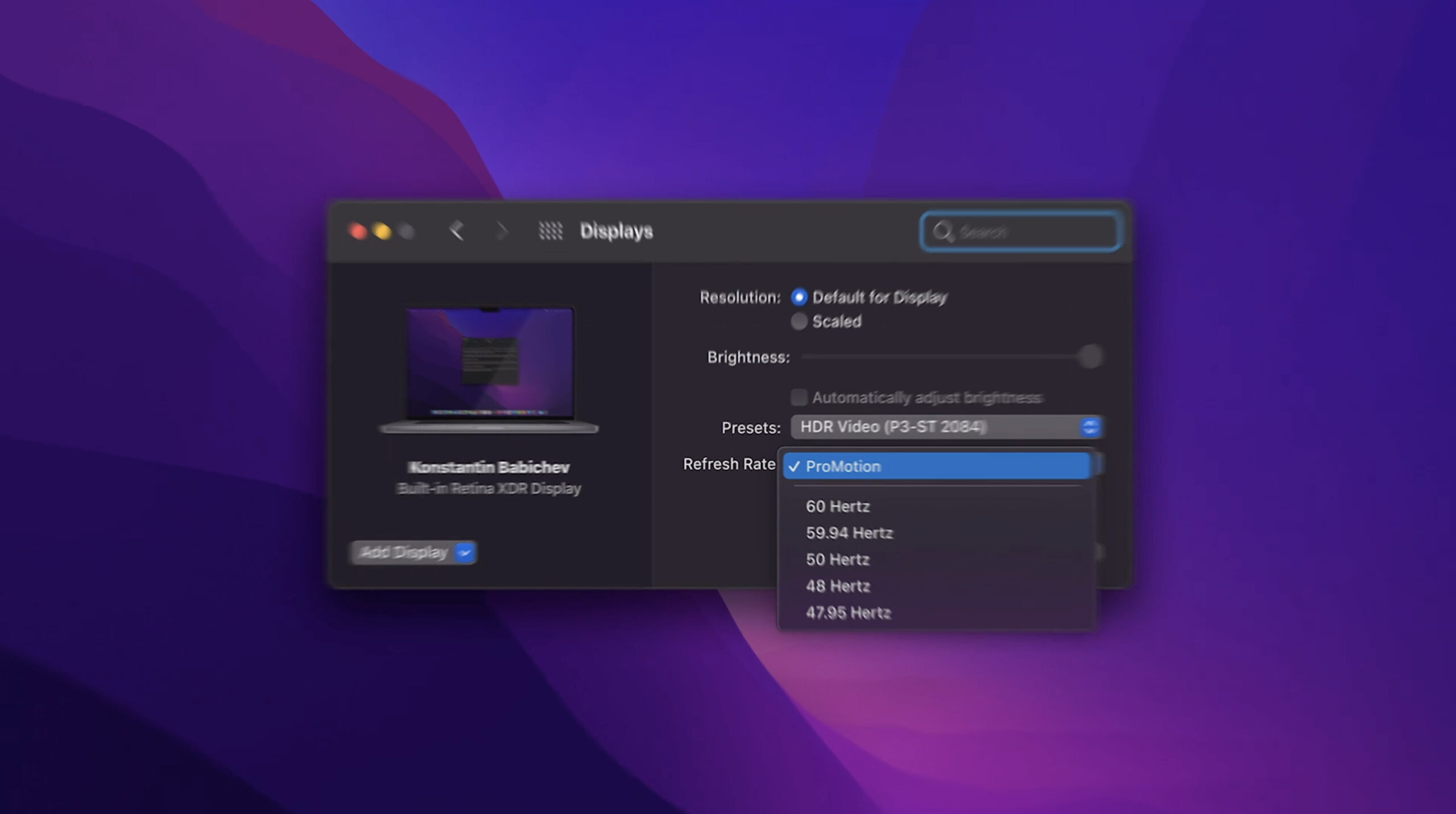Select the Scaled resolution option
This screenshot has width=1456, height=814.
click(x=799, y=321)
